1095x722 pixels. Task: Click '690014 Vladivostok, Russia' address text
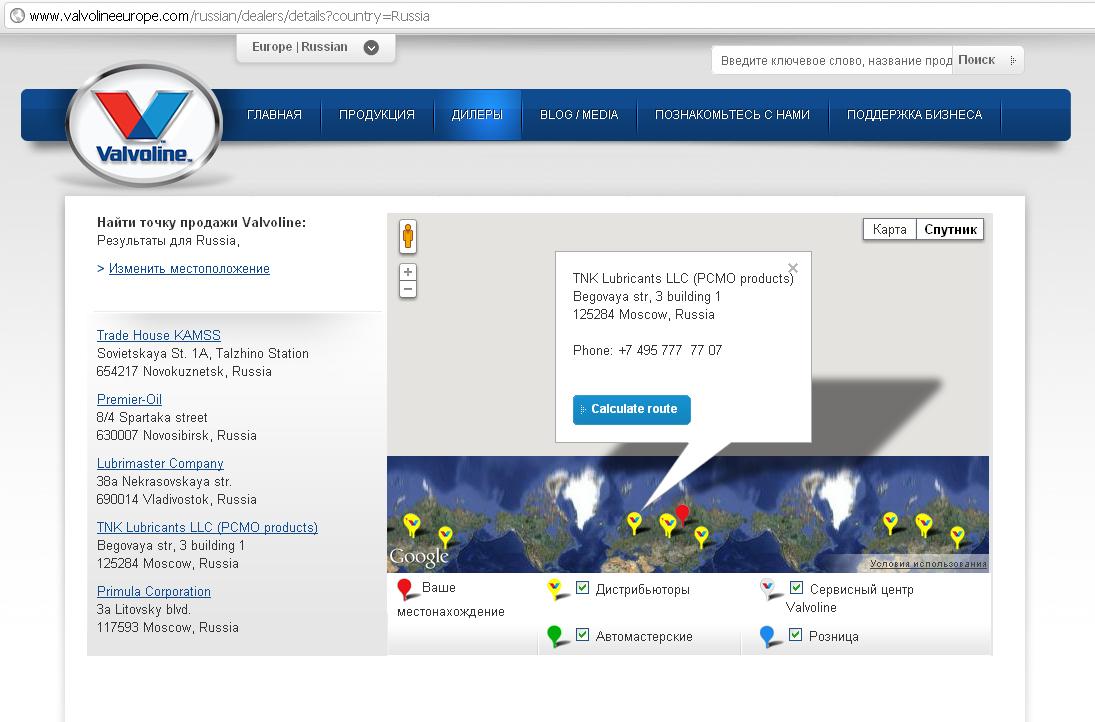(x=177, y=500)
